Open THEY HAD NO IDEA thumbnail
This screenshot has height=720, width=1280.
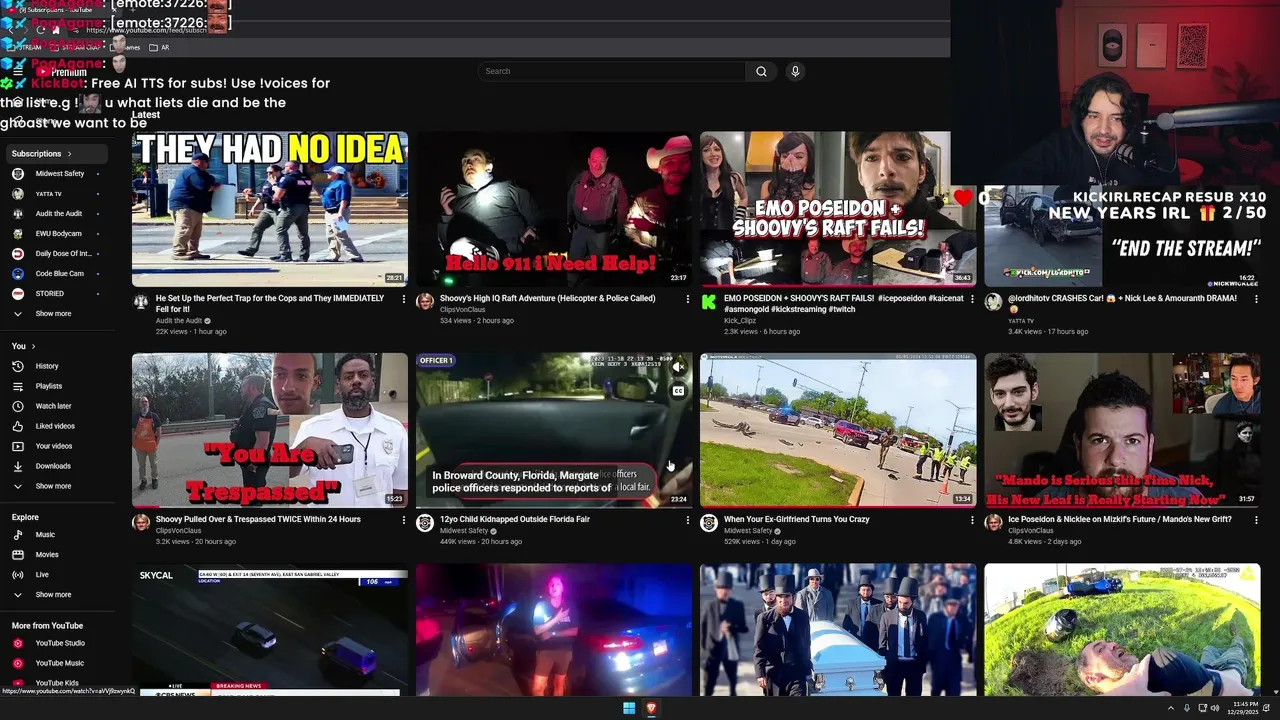tap(270, 209)
